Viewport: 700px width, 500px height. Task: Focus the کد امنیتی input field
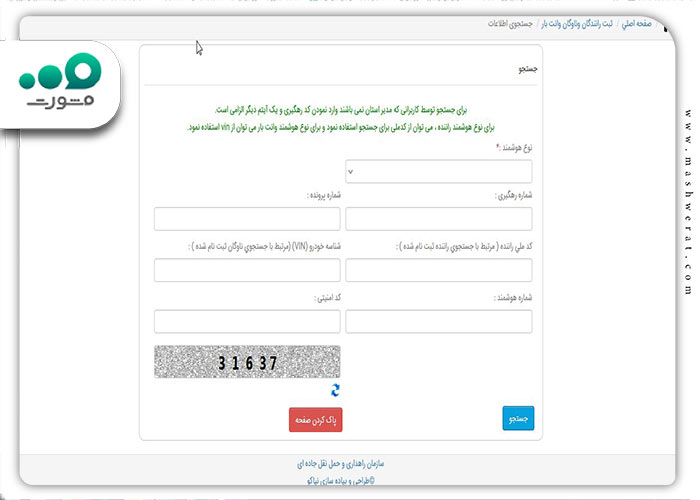247,321
